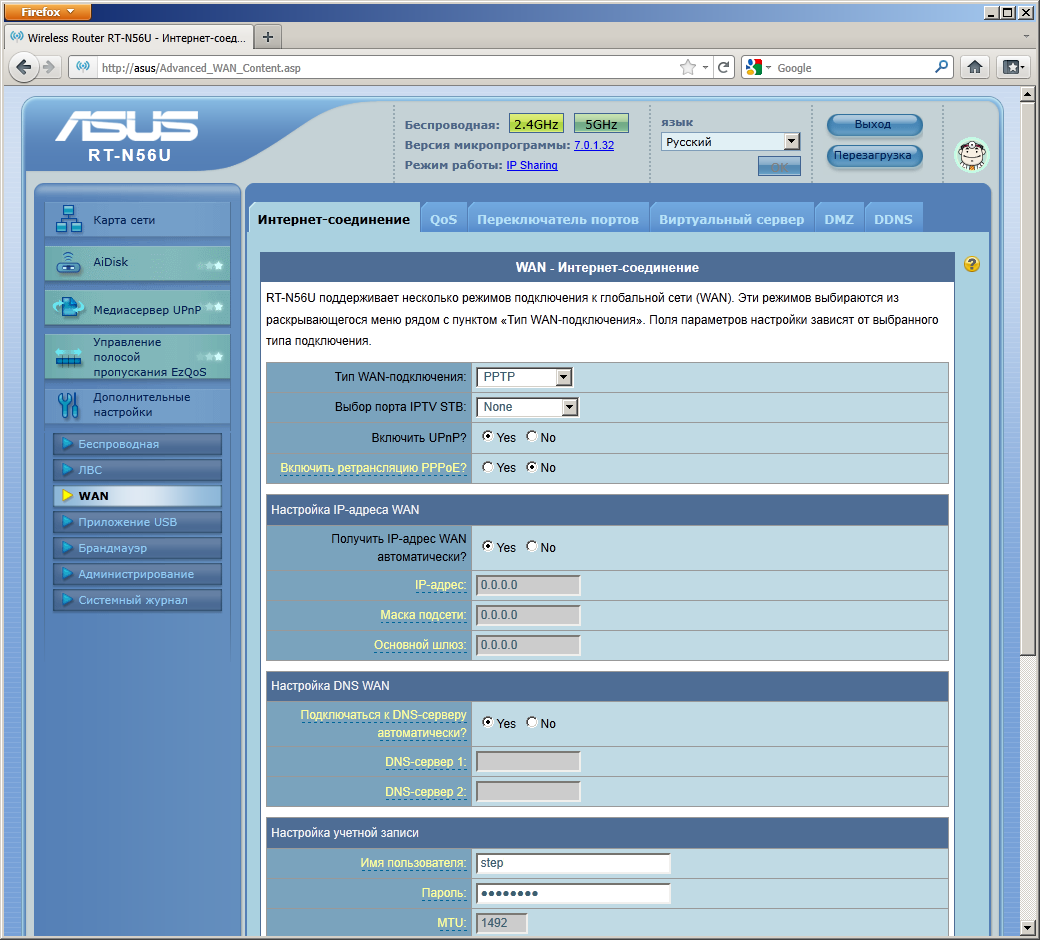
Task: Switch to QoS tab
Action: tap(443, 219)
